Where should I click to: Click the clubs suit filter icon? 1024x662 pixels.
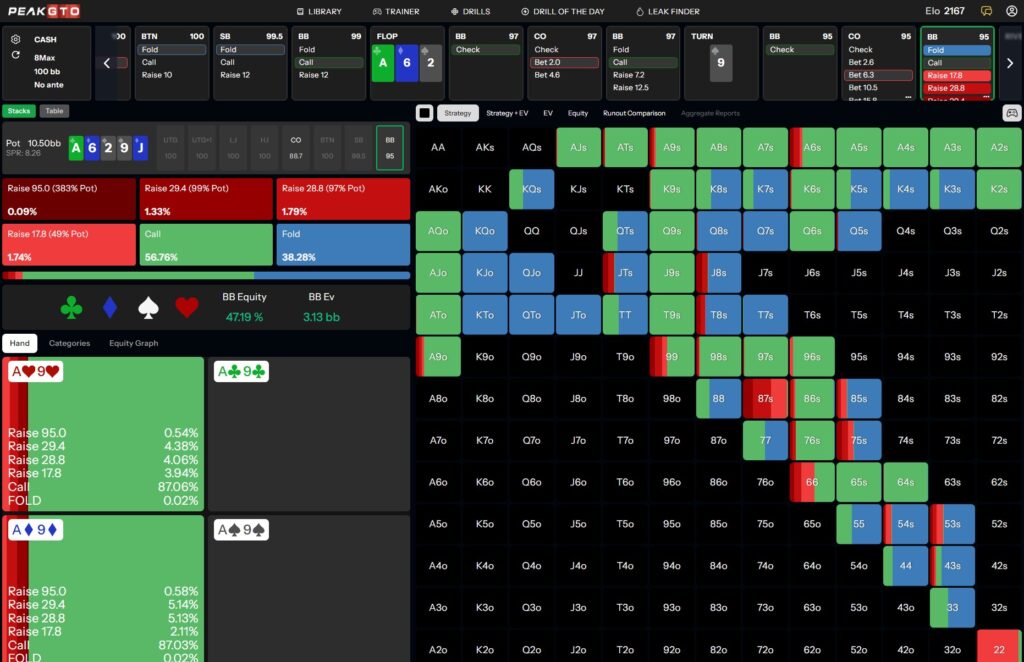coord(71,308)
